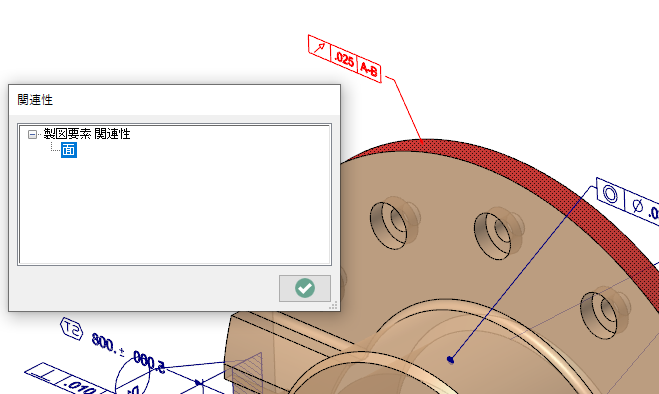Viewport: 659px width, 394px height.
Task: Click the A-B datum reference in red frame
Action: [369, 69]
